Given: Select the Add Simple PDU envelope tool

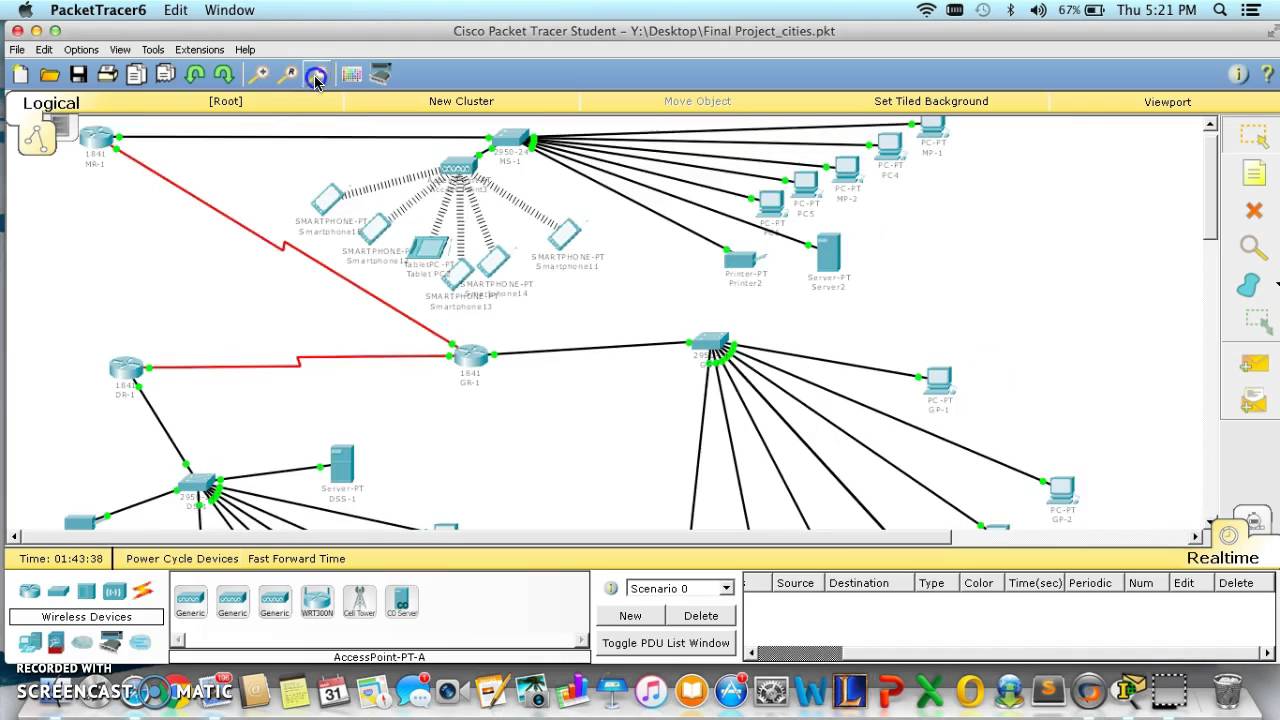Looking at the screenshot, I should tap(1254, 364).
